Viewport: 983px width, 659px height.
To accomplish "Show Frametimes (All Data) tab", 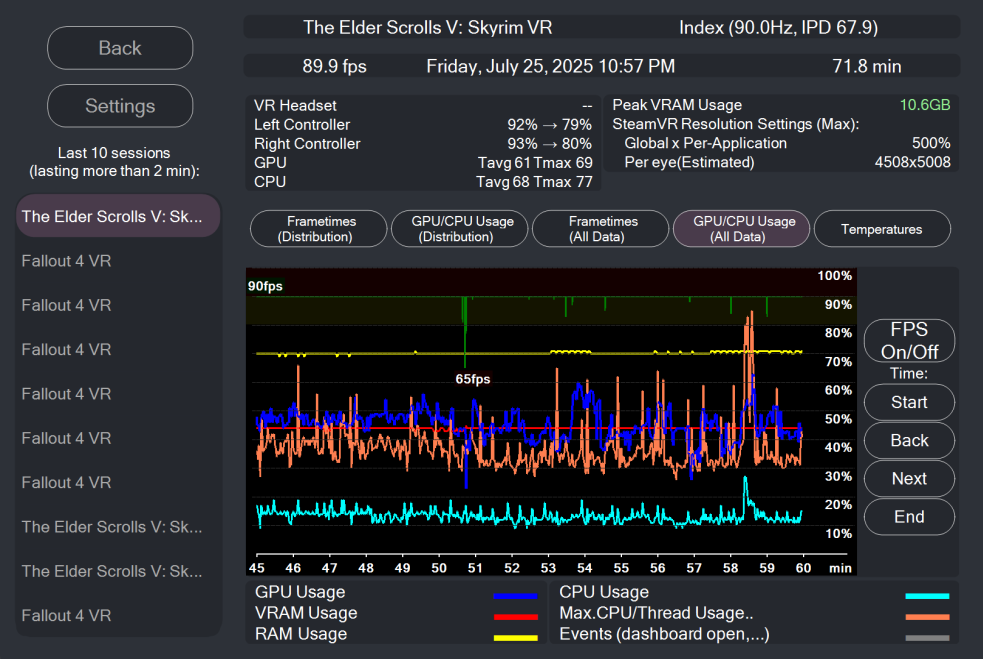I will [x=603, y=229].
